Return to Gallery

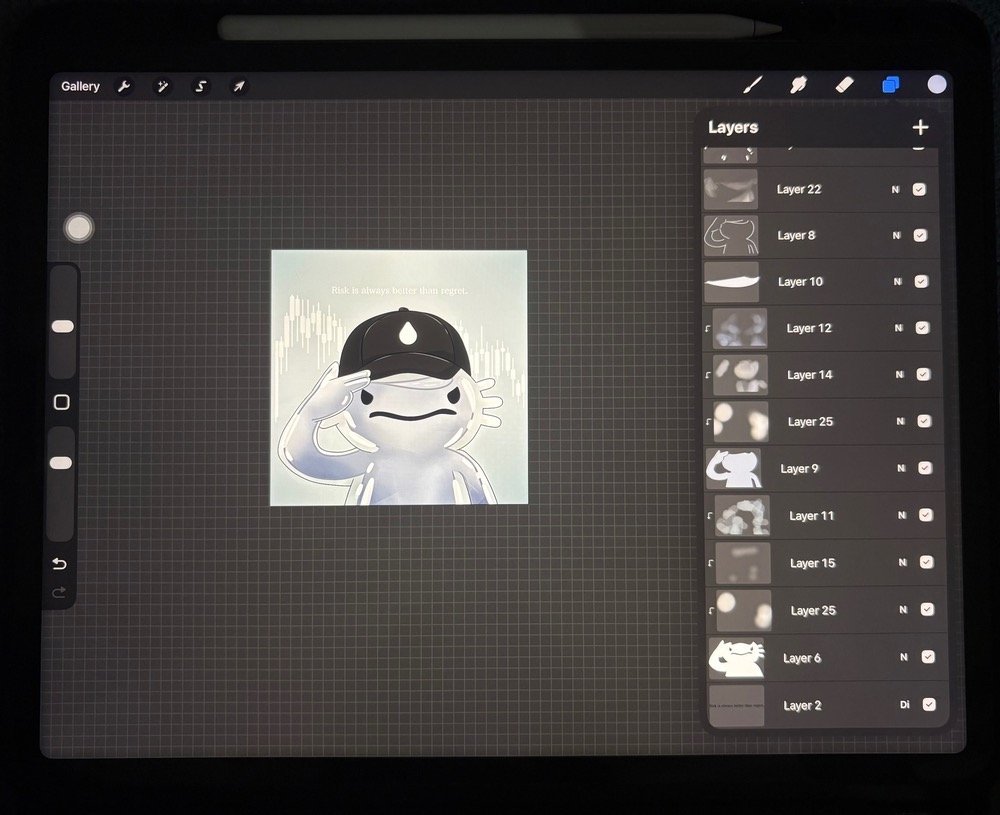coord(80,86)
